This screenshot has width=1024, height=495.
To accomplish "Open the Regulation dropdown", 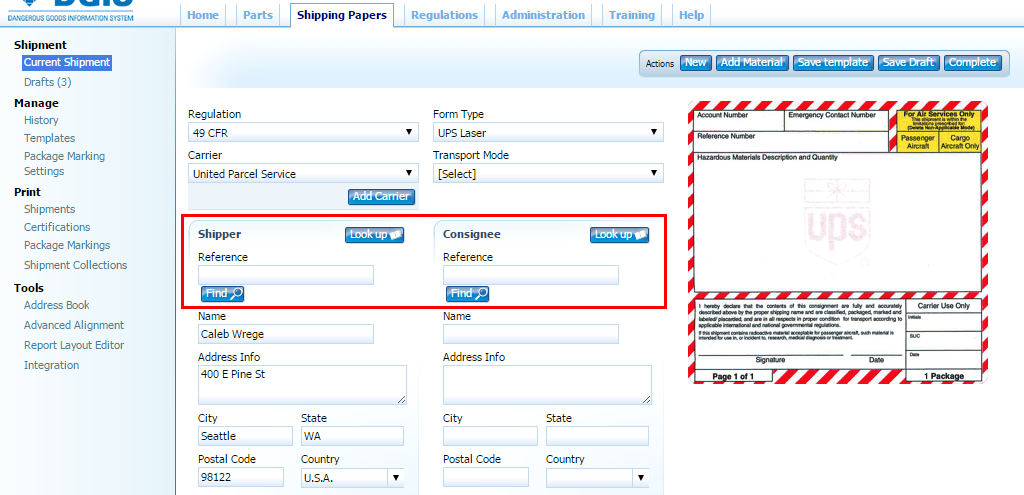I will pos(303,132).
